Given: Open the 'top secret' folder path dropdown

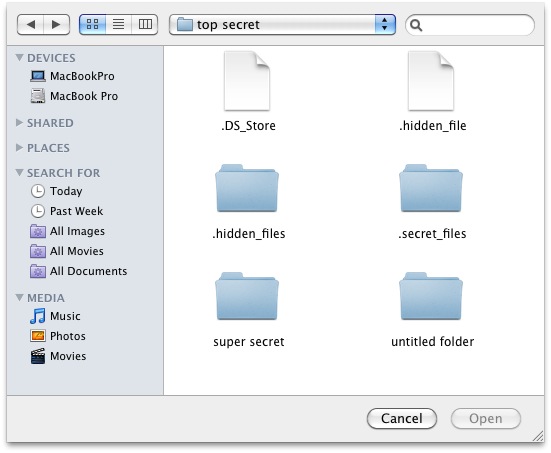Looking at the screenshot, I should (x=282, y=25).
